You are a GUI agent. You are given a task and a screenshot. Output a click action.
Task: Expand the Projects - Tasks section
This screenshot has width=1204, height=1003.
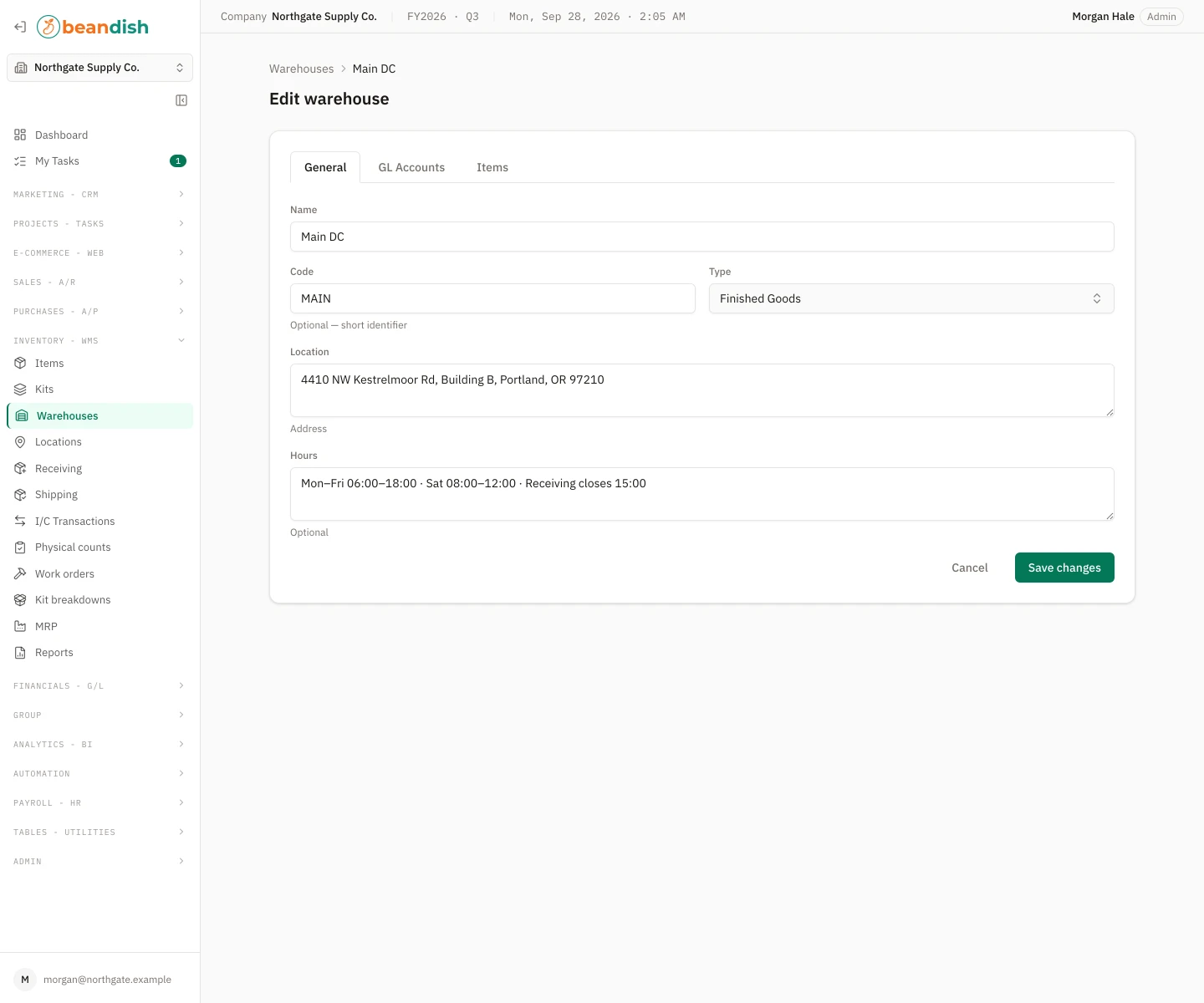pos(100,224)
